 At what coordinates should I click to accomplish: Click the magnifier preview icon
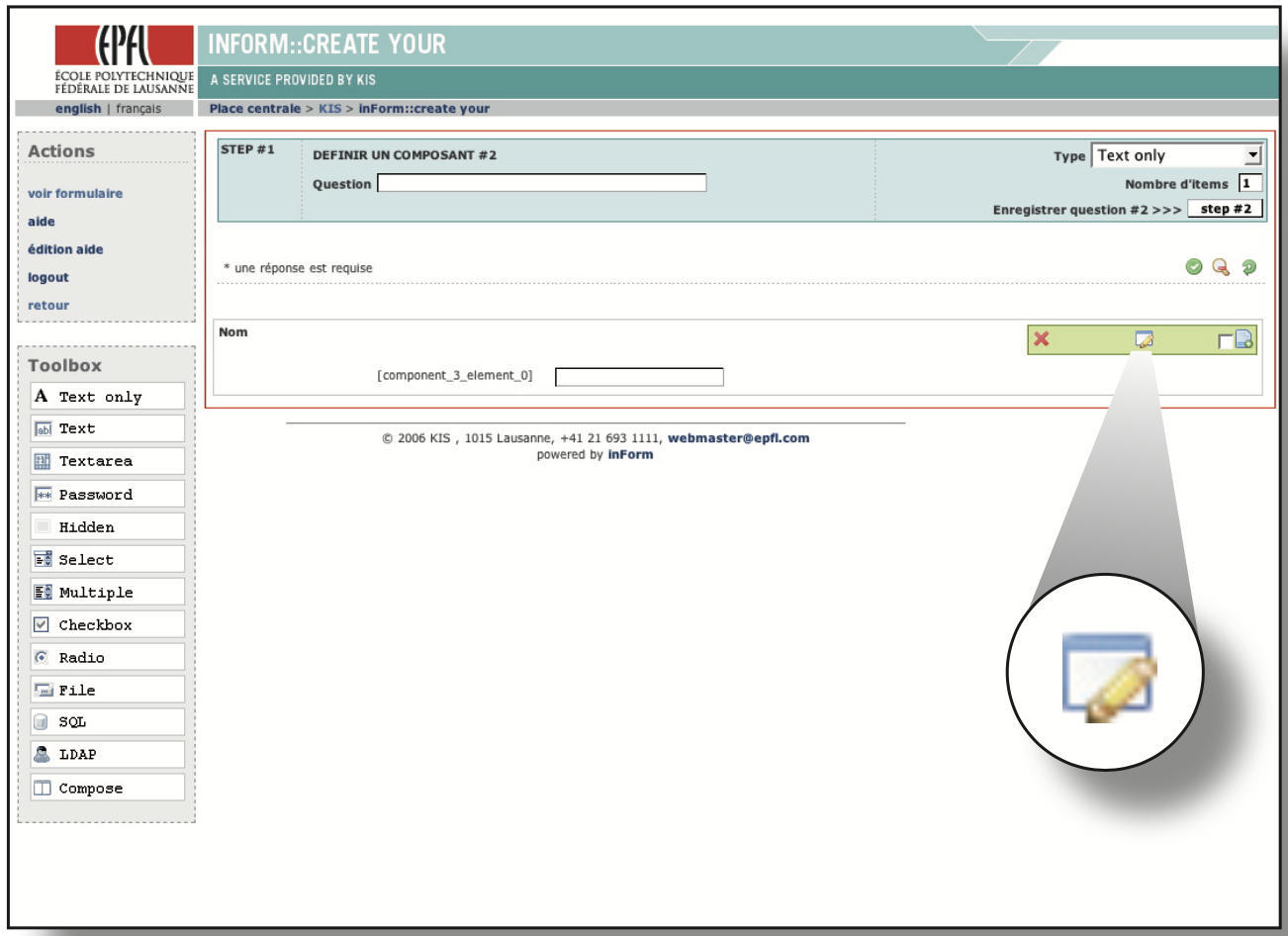[x=1221, y=267]
